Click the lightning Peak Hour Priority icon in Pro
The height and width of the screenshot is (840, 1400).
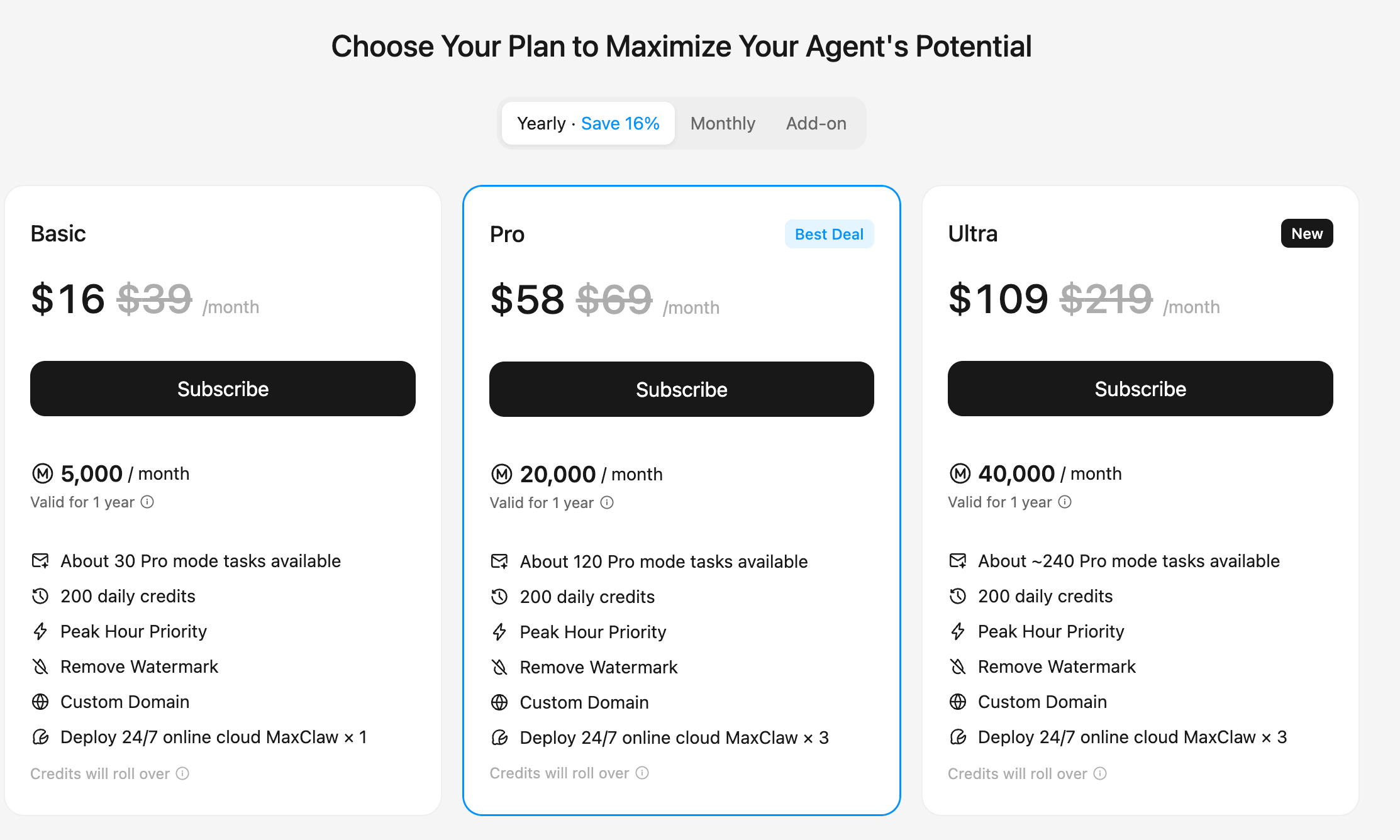tap(499, 632)
